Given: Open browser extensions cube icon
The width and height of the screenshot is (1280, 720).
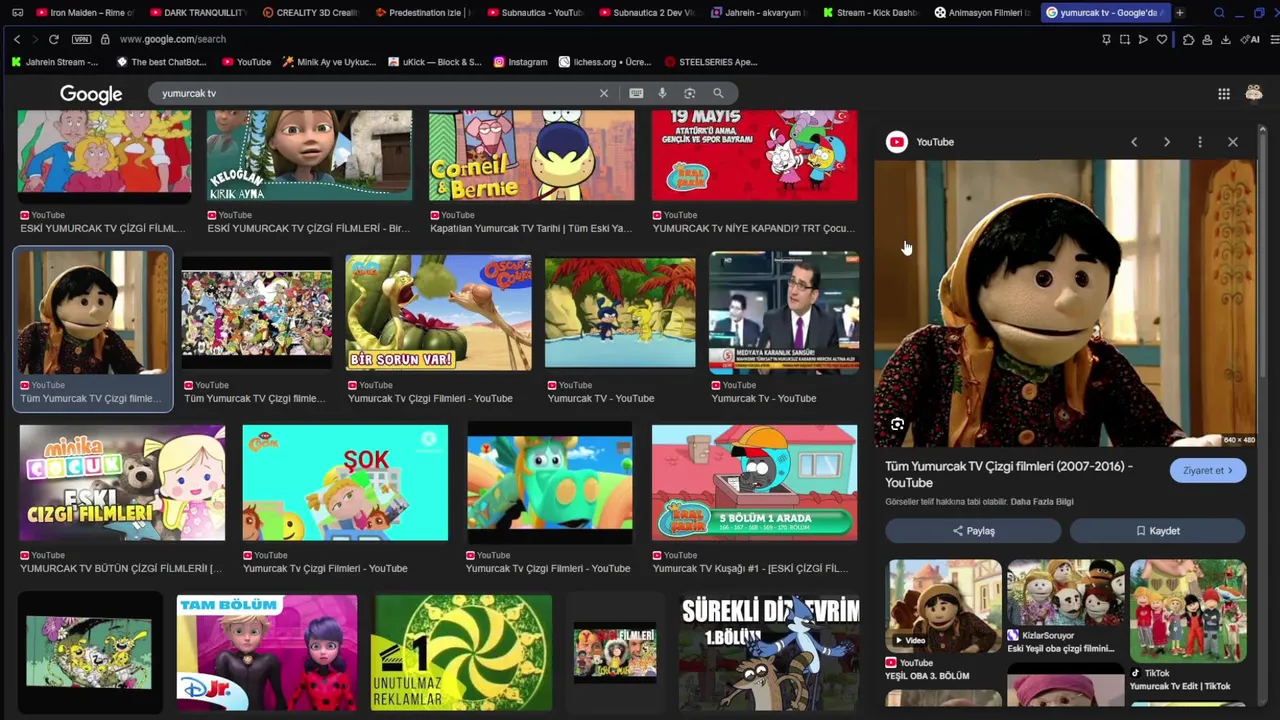Looking at the screenshot, I should [1188, 39].
